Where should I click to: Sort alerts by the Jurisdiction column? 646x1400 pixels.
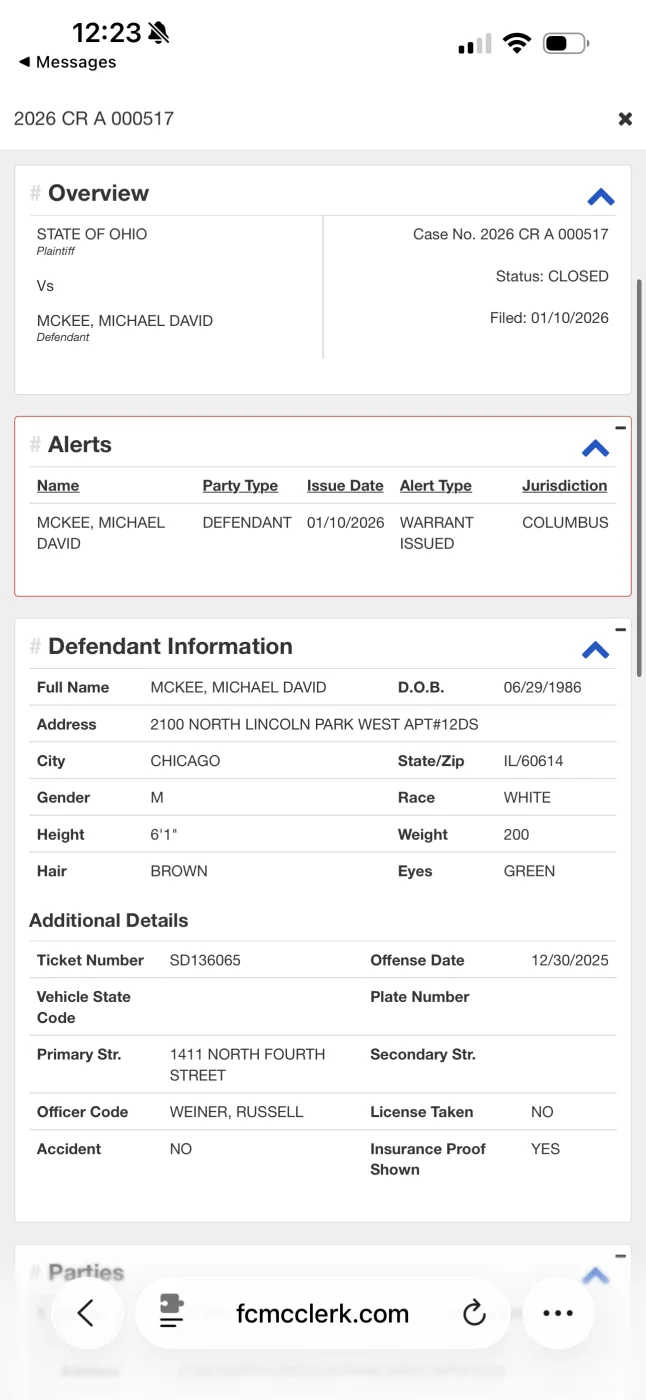[x=564, y=486]
